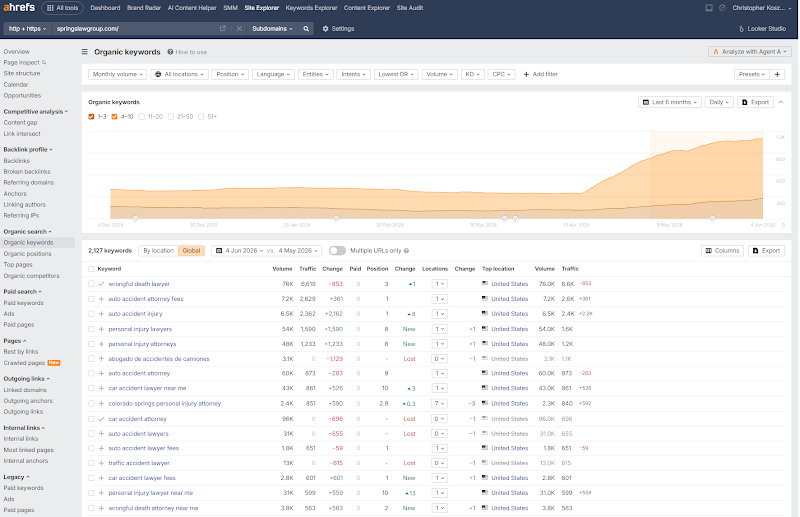Screen dimensions: 800x517
Task: Click the monitor icon near account name
Action: tap(709, 8)
